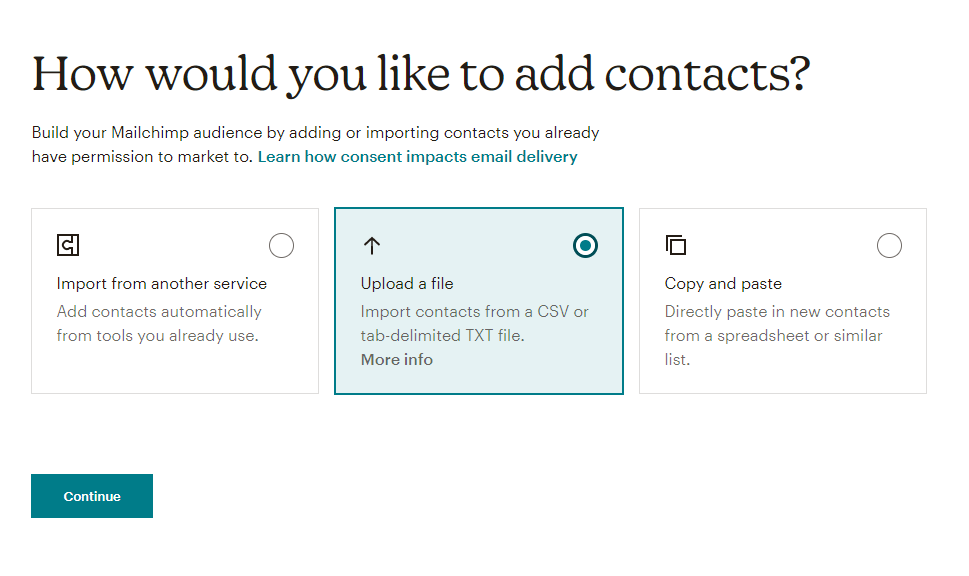
Task: Open Learn how consent impacts email delivery
Action: [x=418, y=157]
